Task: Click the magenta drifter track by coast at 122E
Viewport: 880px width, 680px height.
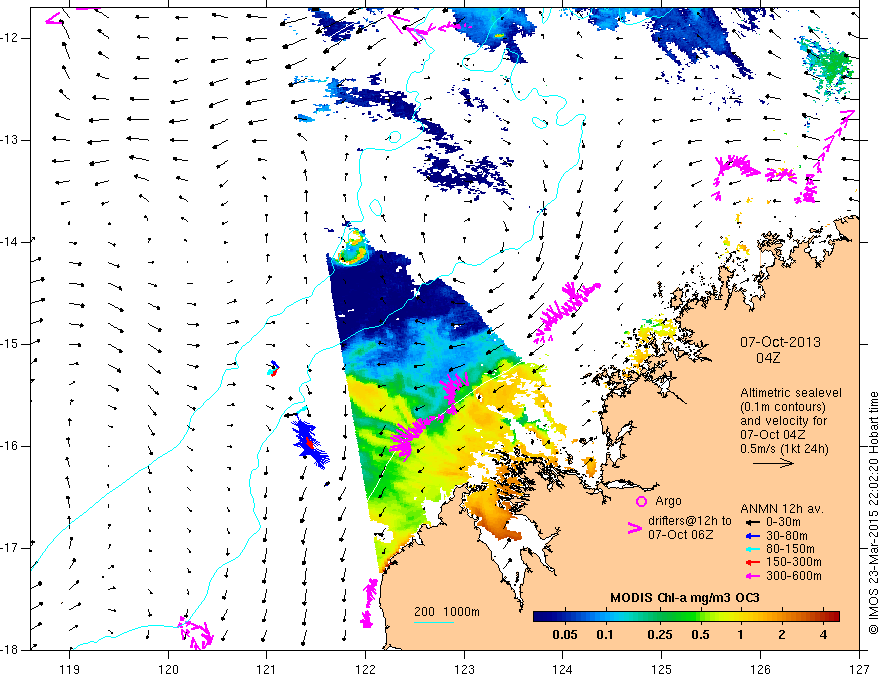Action: [x=368, y=603]
